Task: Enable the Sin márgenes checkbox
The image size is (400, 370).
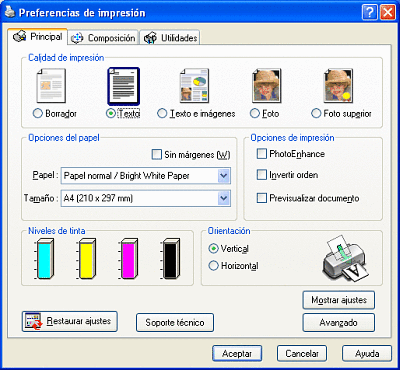Action: coord(156,155)
